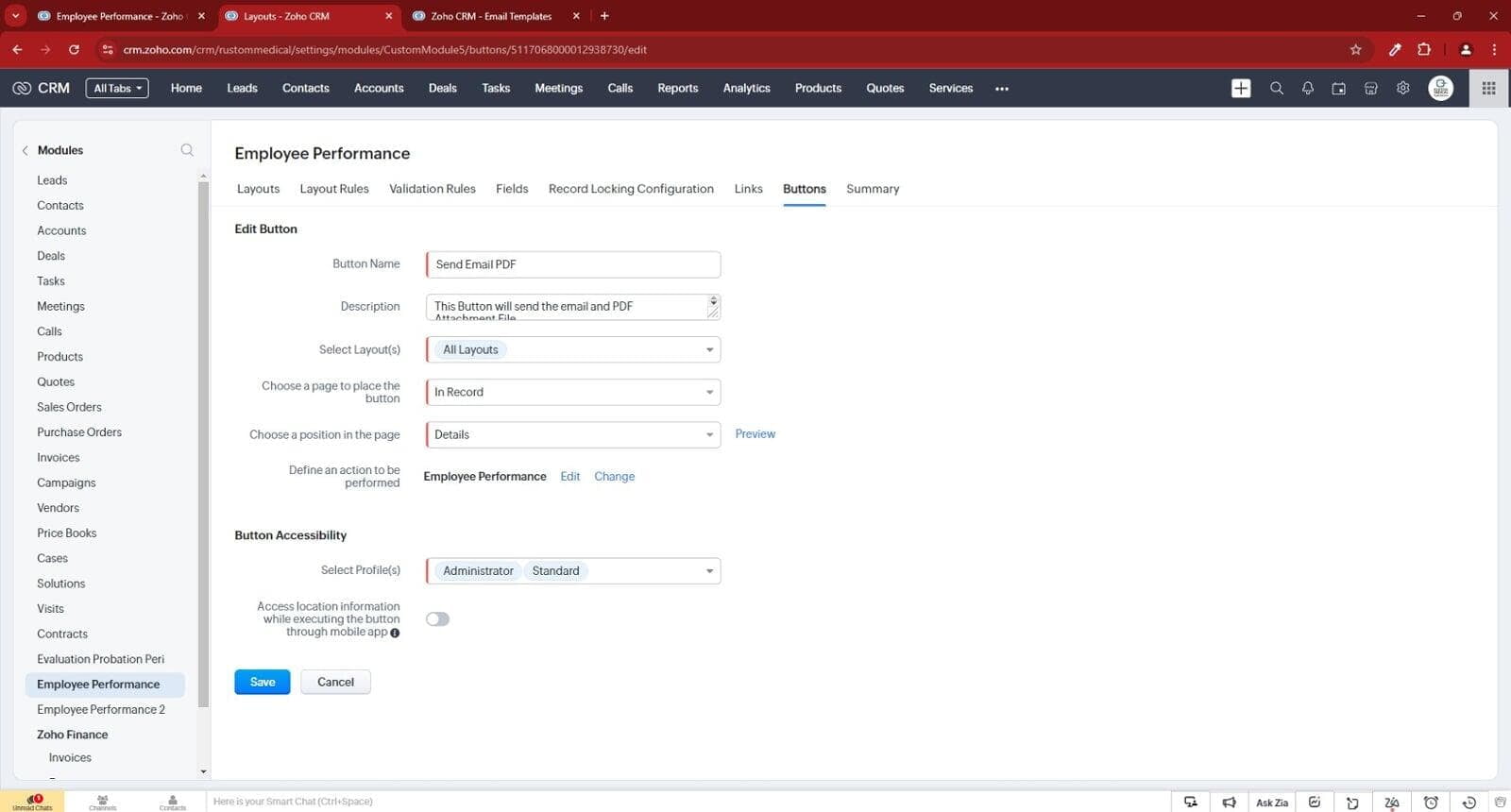The width and height of the screenshot is (1511, 812).
Task: Open a new browser tab
Action: pyautogui.click(x=604, y=16)
